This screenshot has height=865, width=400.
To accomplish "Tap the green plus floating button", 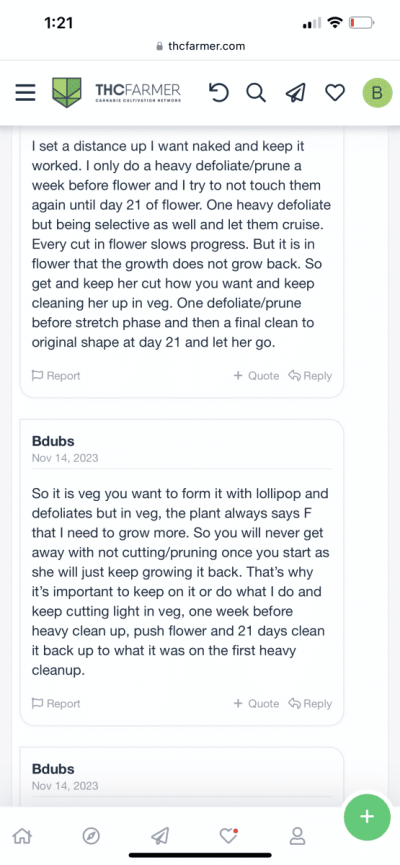I will point(367,816).
